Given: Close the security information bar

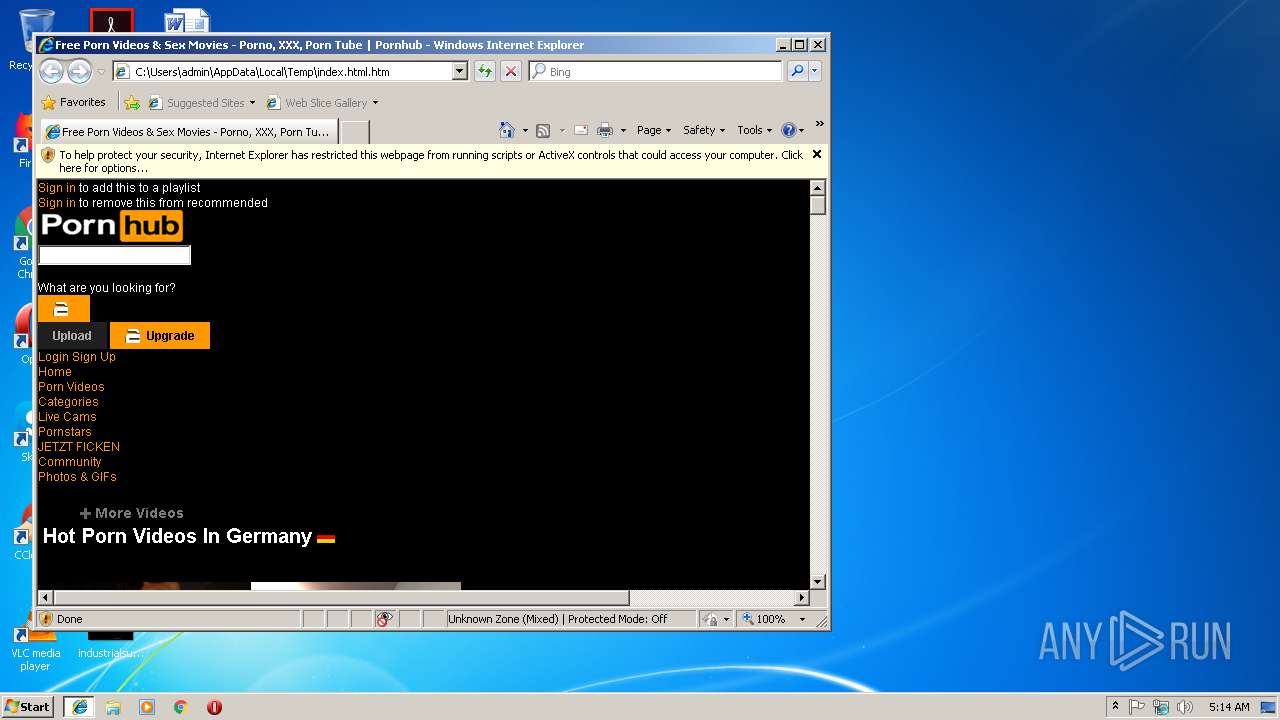Looking at the screenshot, I should tap(817, 154).
